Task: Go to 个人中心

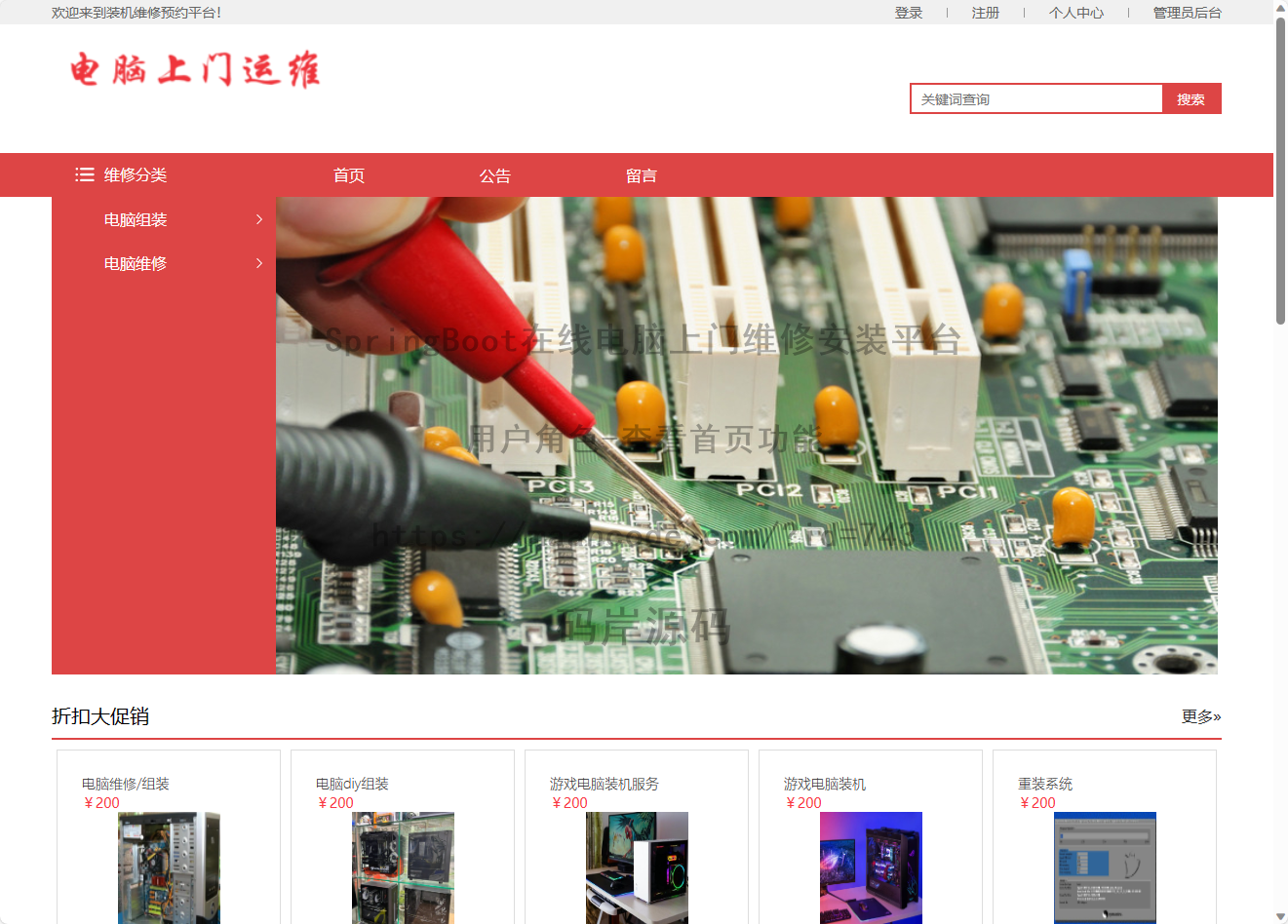Action: click(x=1076, y=13)
